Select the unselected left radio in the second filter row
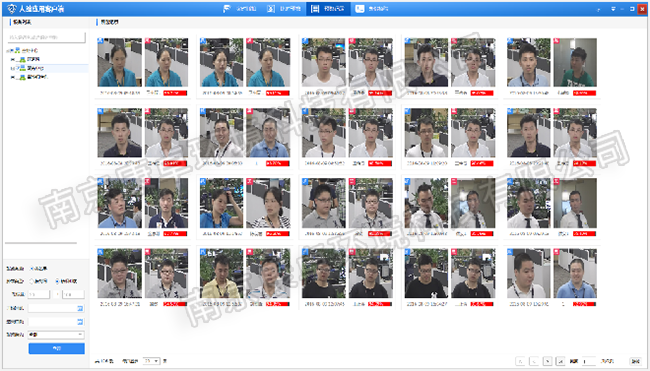650x371 pixels. [x=32, y=281]
